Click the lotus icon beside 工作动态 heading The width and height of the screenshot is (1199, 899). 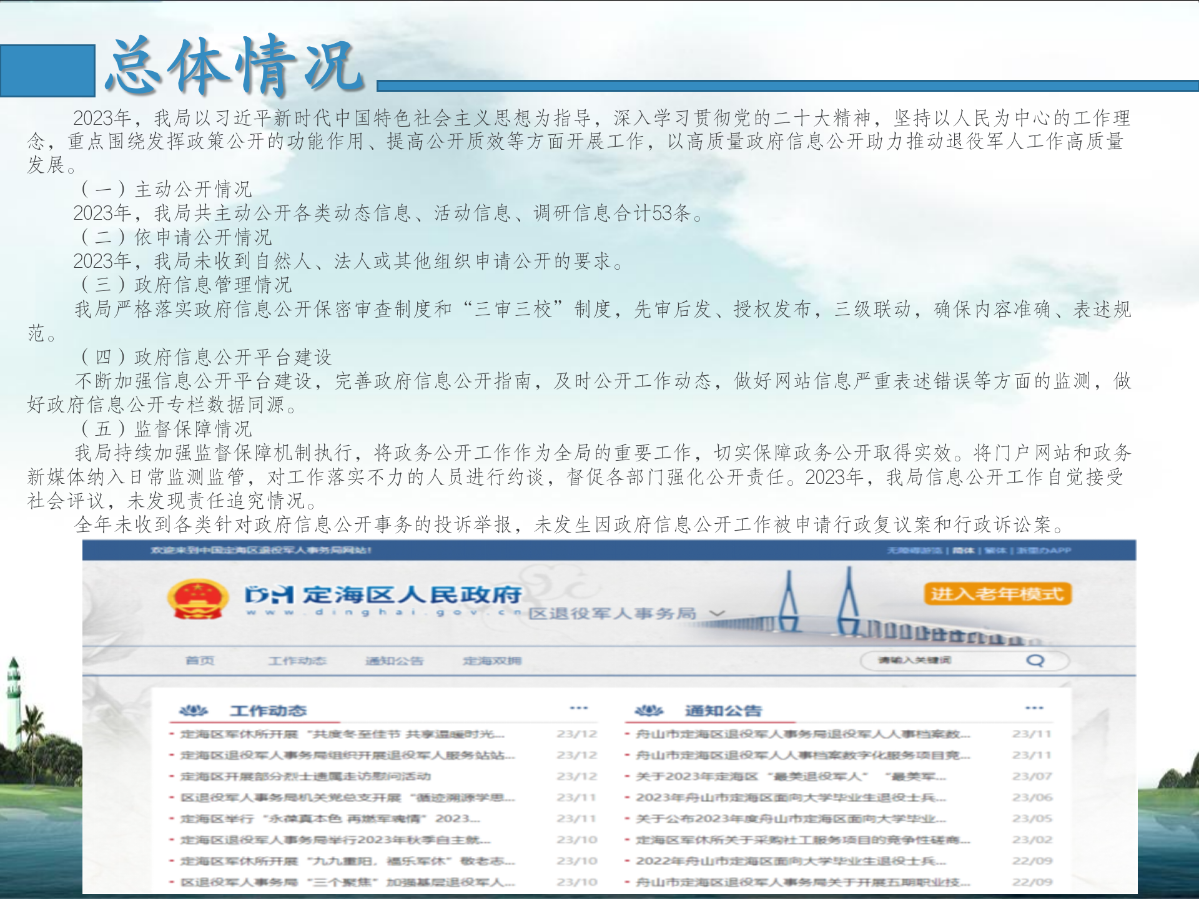coord(192,711)
